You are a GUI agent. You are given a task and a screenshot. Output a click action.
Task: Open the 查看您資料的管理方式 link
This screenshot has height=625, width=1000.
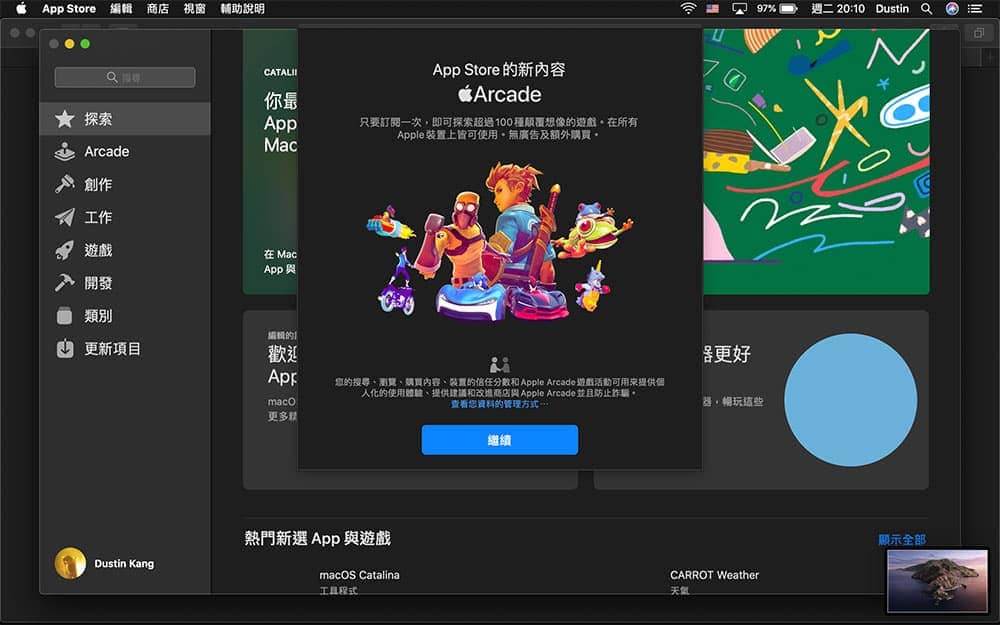pyautogui.click(x=495, y=404)
